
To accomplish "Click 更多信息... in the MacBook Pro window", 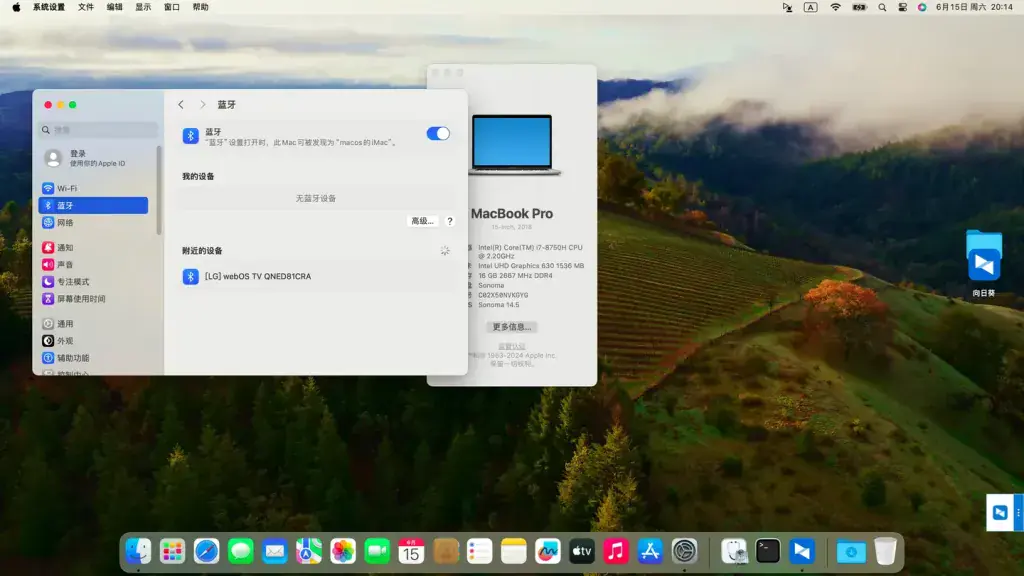I will click(x=511, y=327).
